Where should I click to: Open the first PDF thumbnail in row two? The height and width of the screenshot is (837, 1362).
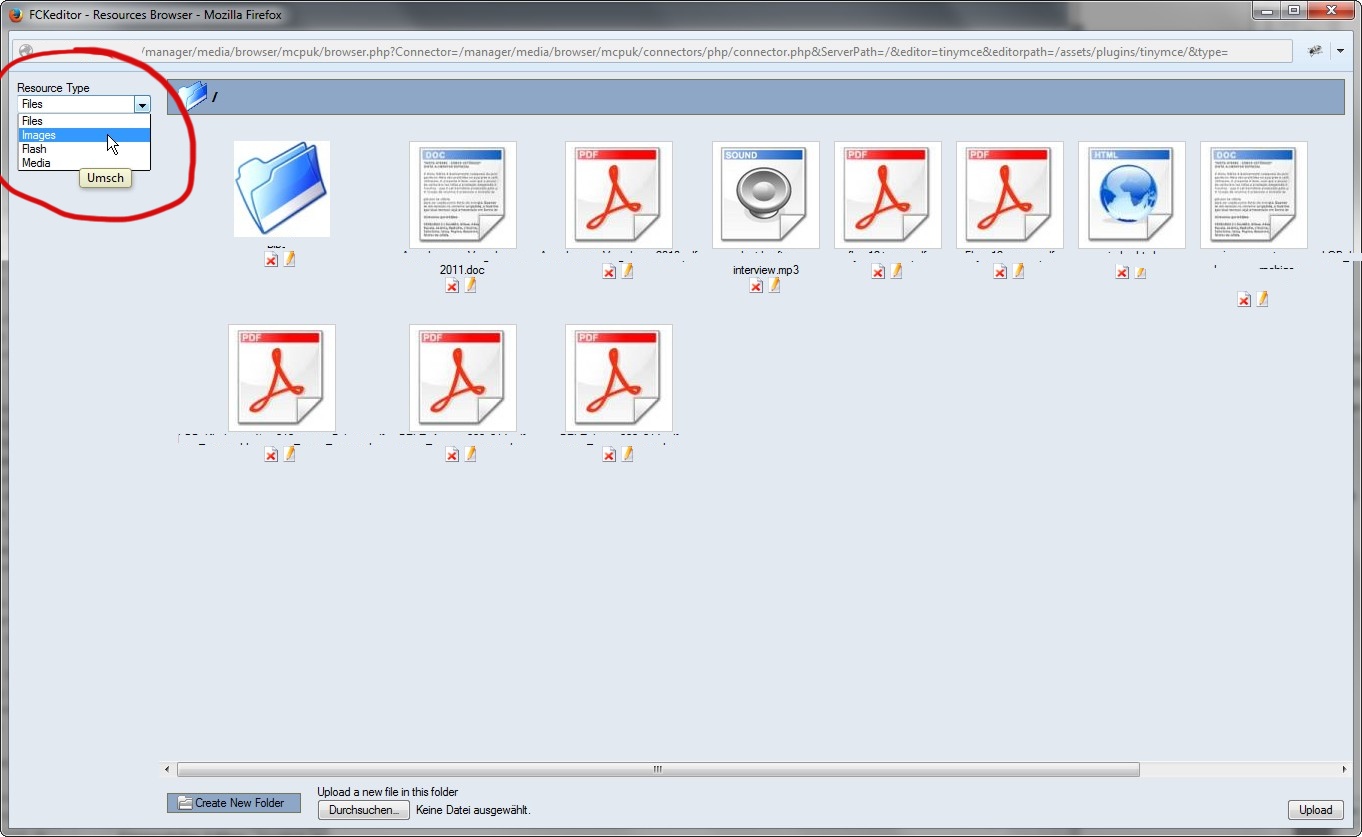coord(281,377)
